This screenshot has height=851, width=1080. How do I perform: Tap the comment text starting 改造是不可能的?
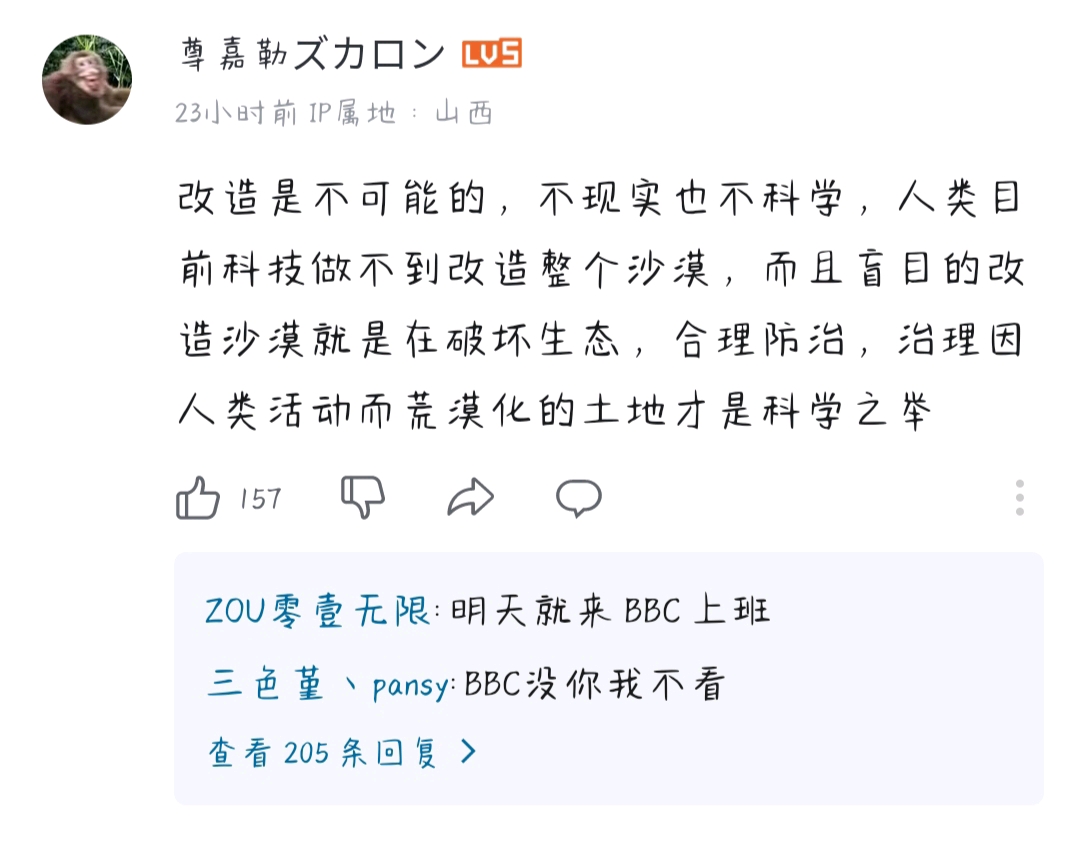click(x=600, y=199)
